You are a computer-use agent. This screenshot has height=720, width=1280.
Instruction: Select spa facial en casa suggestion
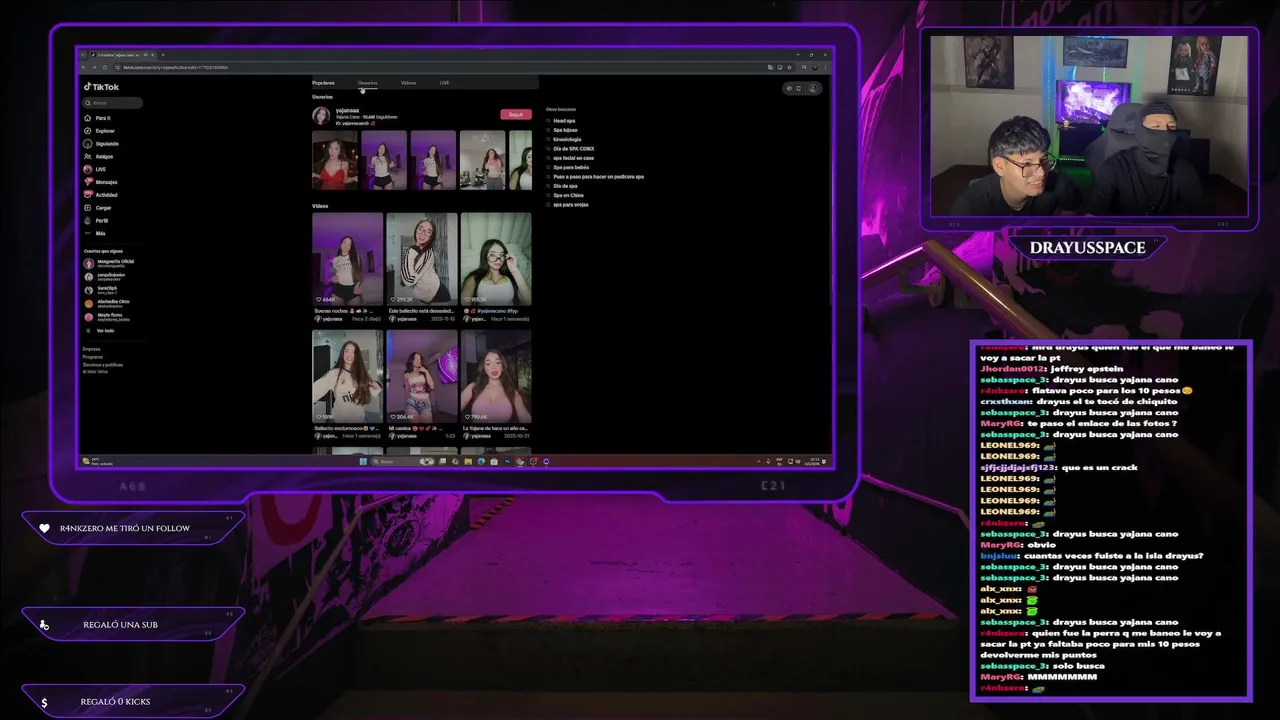pyautogui.click(x=573, y=158)
